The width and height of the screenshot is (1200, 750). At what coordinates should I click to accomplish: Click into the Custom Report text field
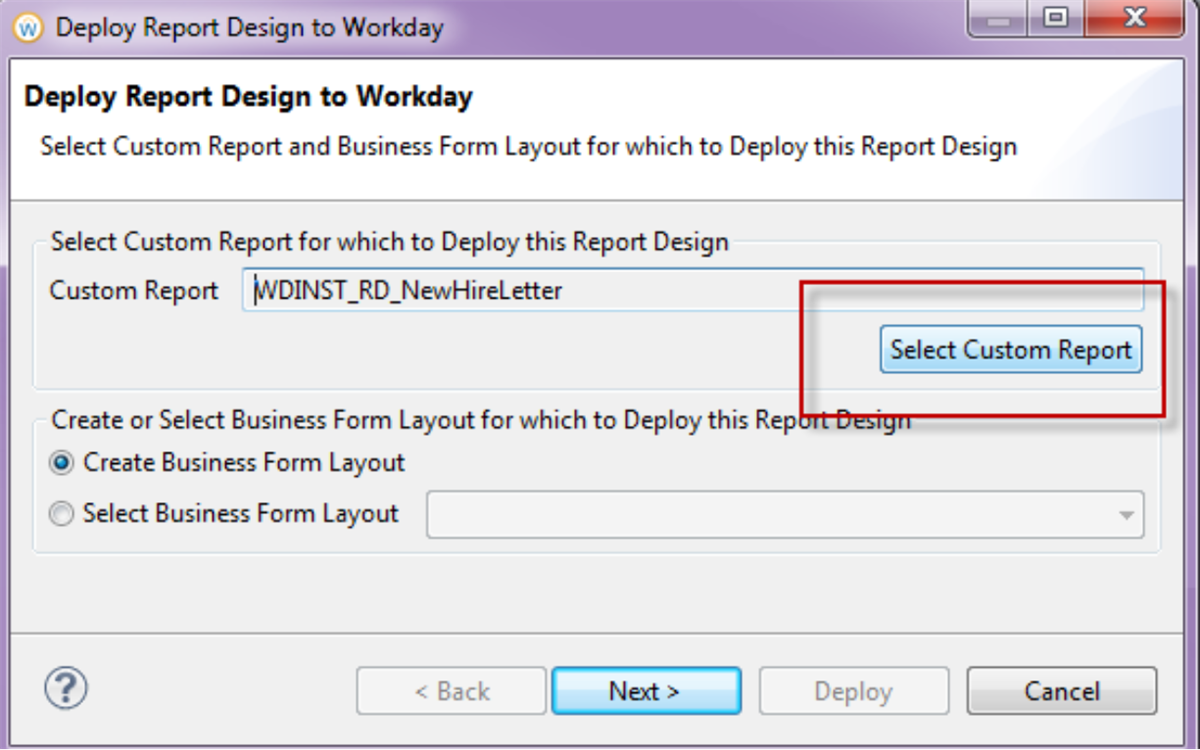point(692,291)
